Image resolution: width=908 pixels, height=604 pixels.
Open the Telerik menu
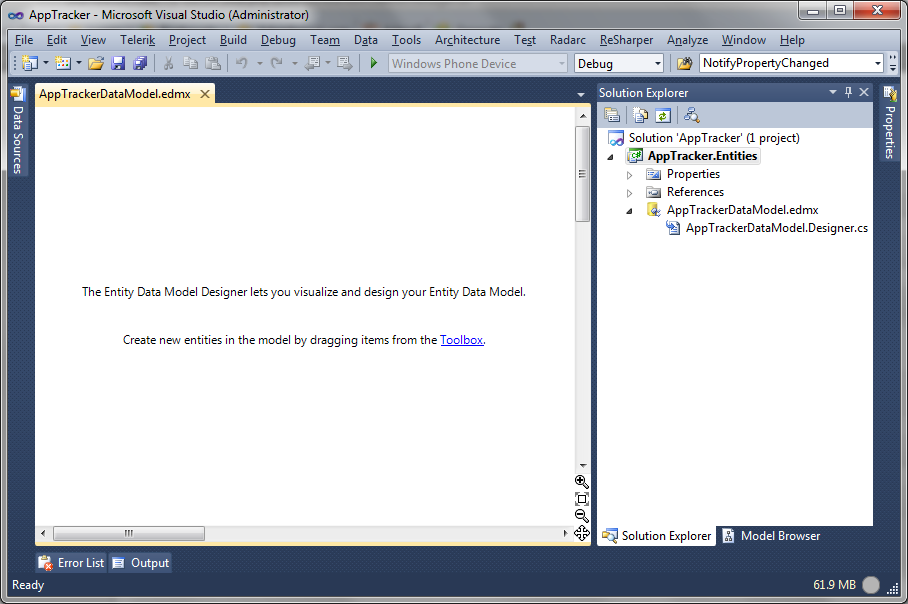(x=138, y=40)
